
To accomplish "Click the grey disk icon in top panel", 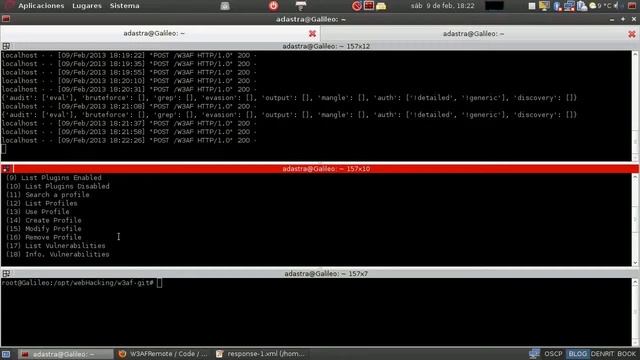I will click(x=225, y=6).
